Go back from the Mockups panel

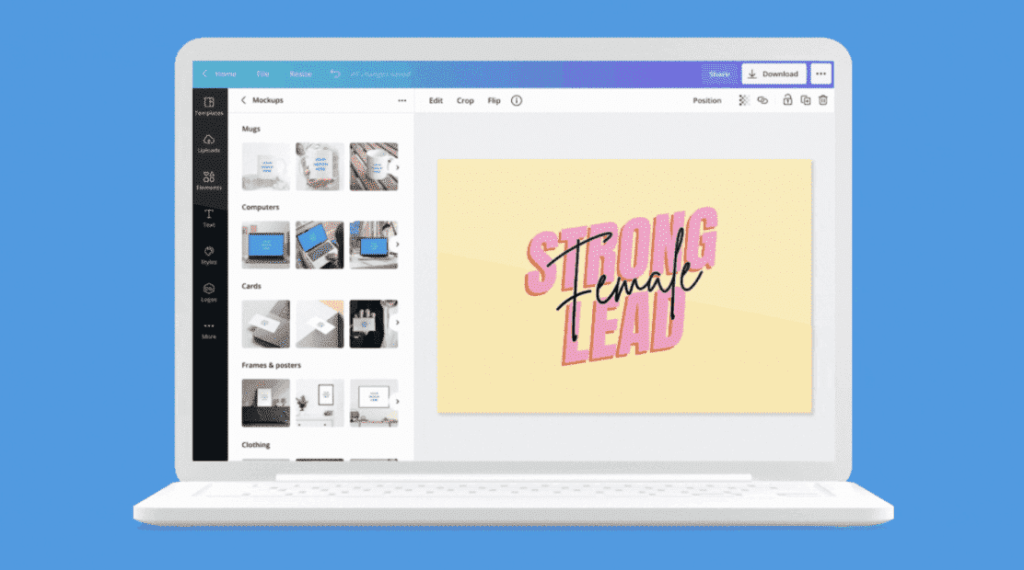coord(244,100)
